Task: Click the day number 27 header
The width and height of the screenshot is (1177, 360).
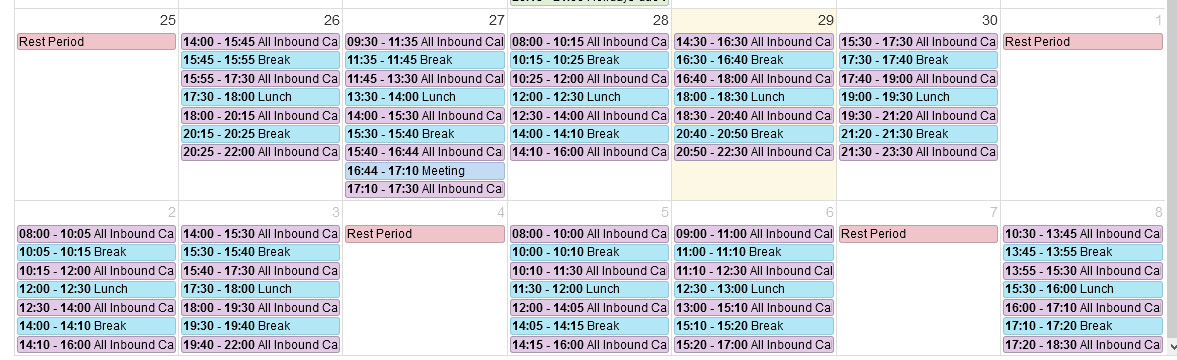Action: pyautogui.click(x=496, y=21)
